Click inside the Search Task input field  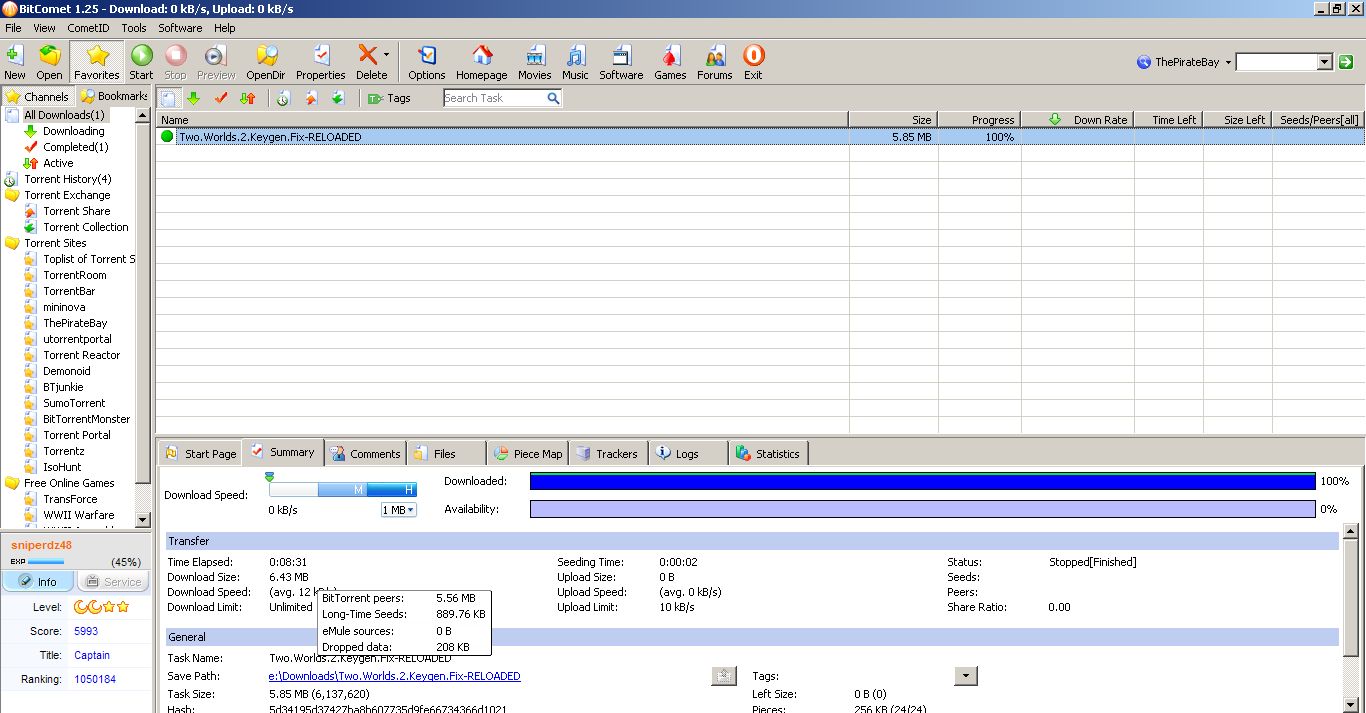[x=494, y=98]
